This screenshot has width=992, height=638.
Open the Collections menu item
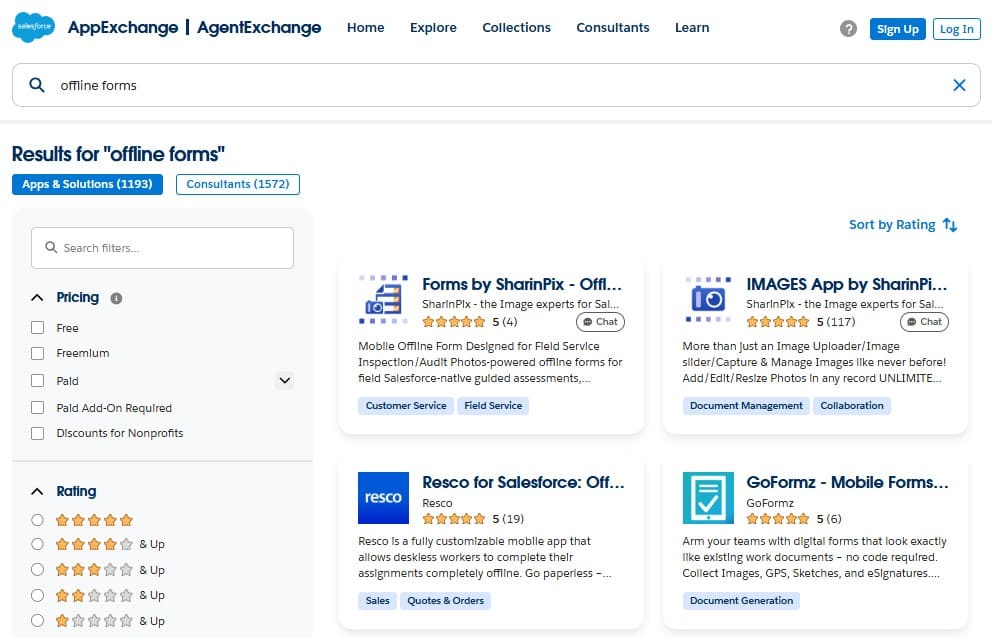516,27
